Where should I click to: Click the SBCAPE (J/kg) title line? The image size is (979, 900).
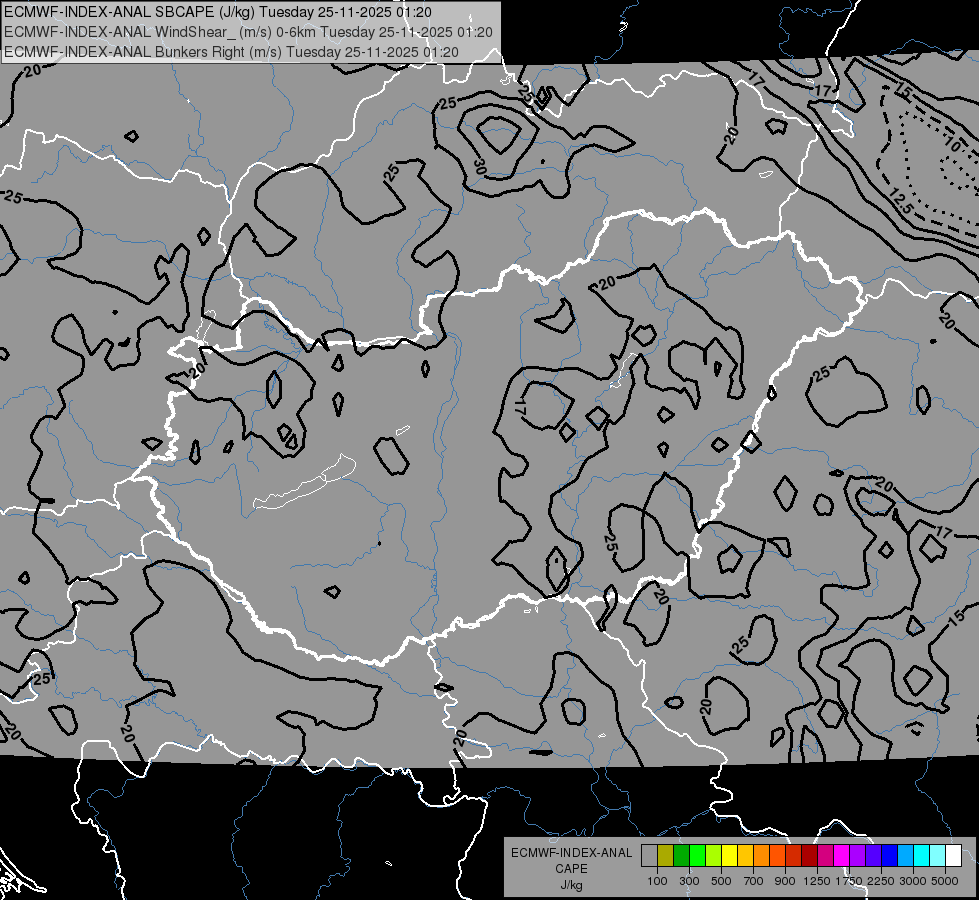[218, 12]
